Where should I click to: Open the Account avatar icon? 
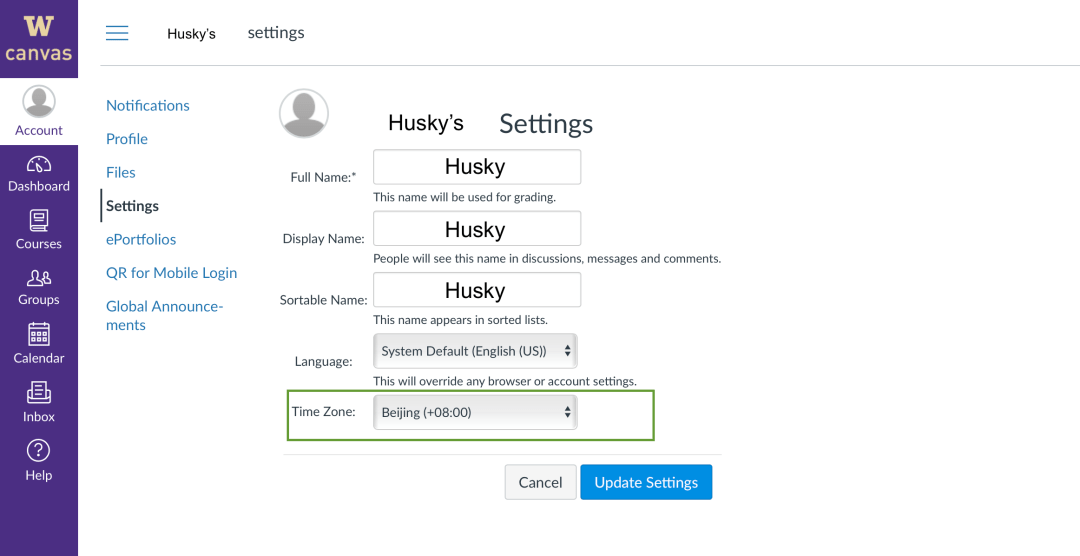(x=39, y=102)
